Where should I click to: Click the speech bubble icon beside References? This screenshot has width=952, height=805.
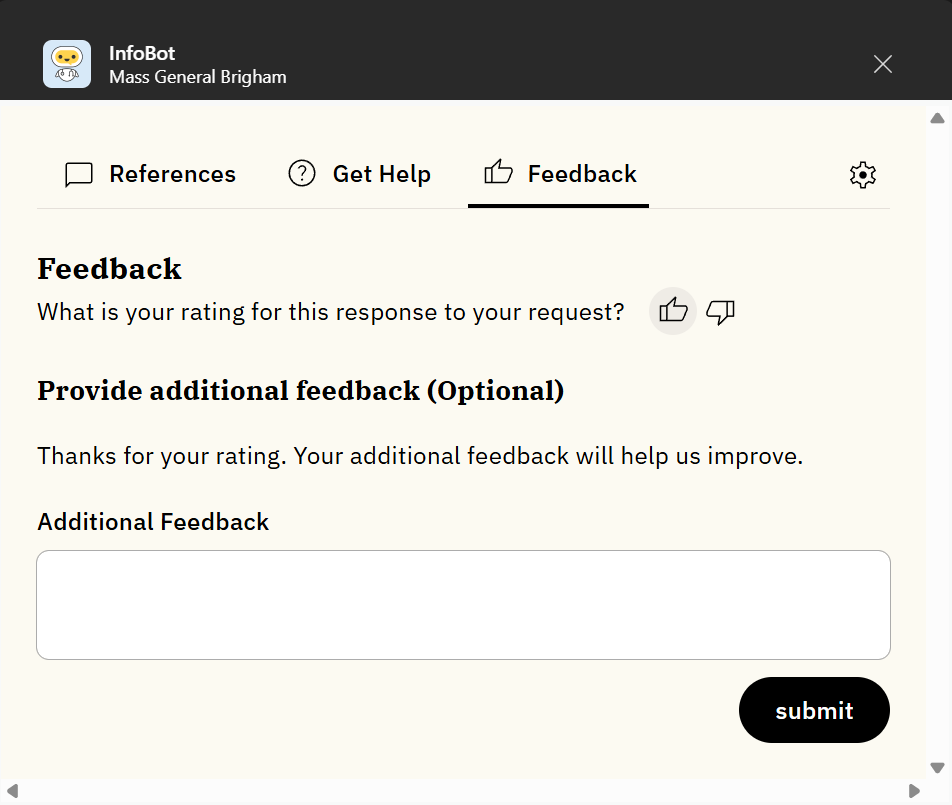(79, 175)
